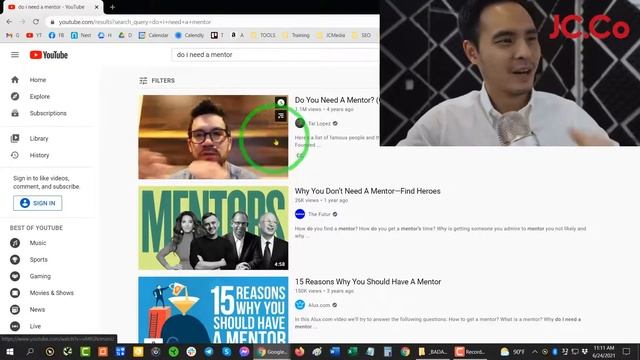Open Movies & Shows in sidebar
Screen dimensions: 640x360
tap(51, 293)
